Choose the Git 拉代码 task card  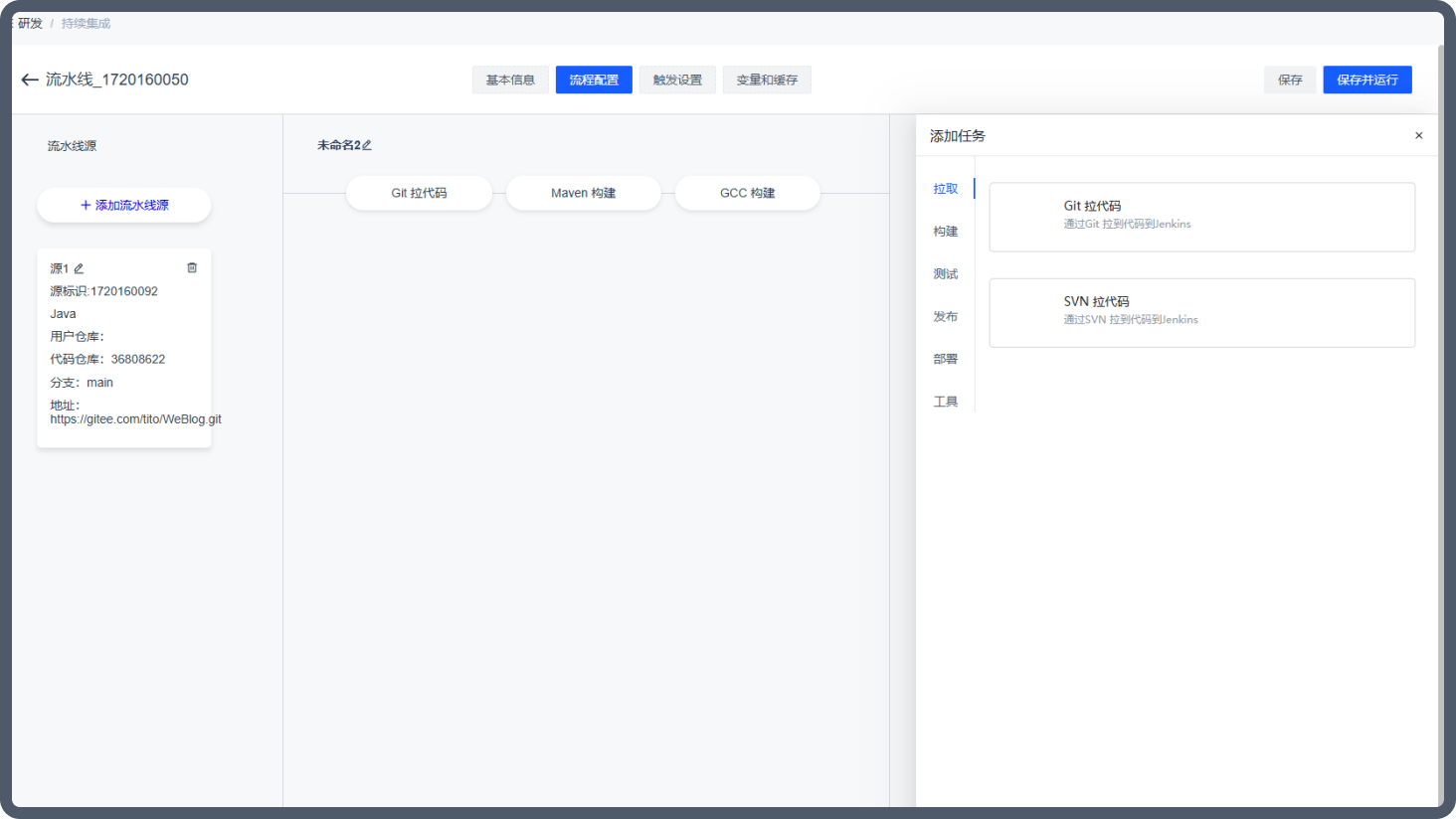tap(1201, 217)
